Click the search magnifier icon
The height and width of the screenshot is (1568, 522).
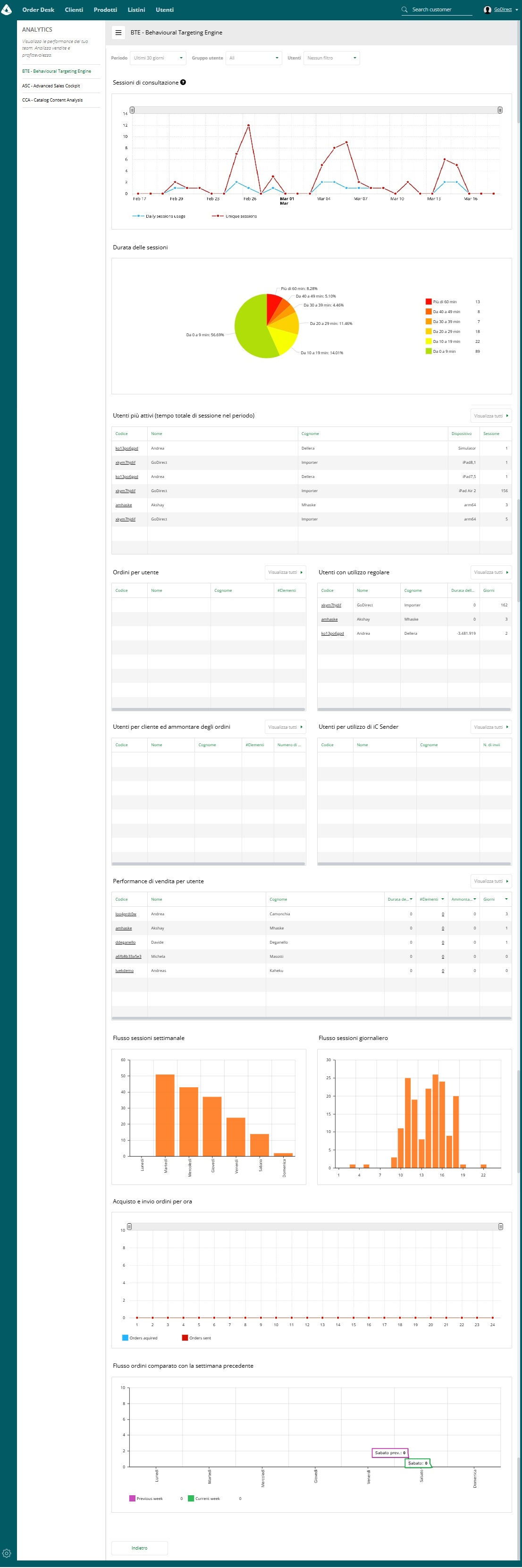tap(404, 10)
